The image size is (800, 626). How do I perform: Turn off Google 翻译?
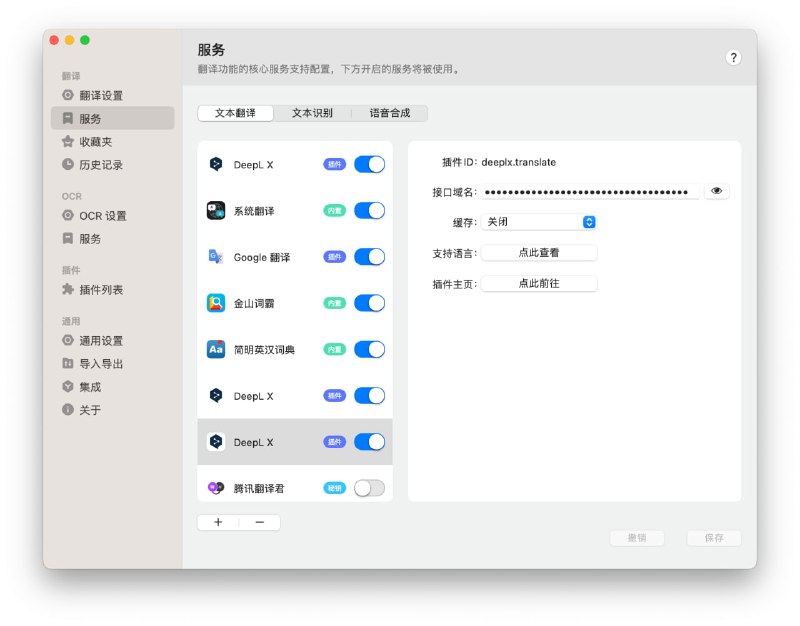coord(367,257)
